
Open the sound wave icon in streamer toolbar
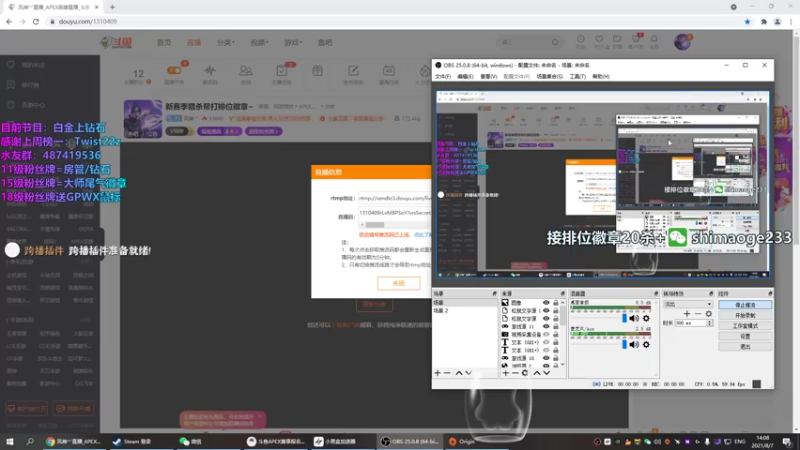point(210,71)
